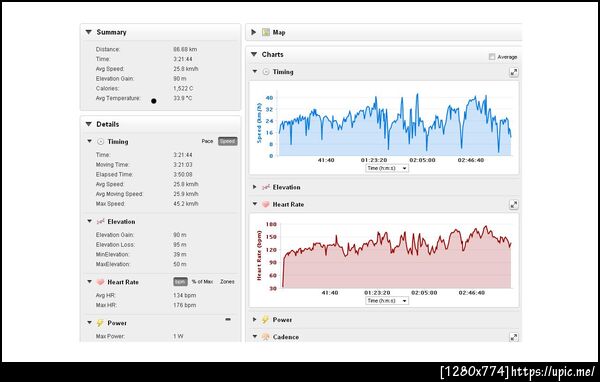Collapse the Charts section triangle

pyautogui.click(x=254, y=54)
